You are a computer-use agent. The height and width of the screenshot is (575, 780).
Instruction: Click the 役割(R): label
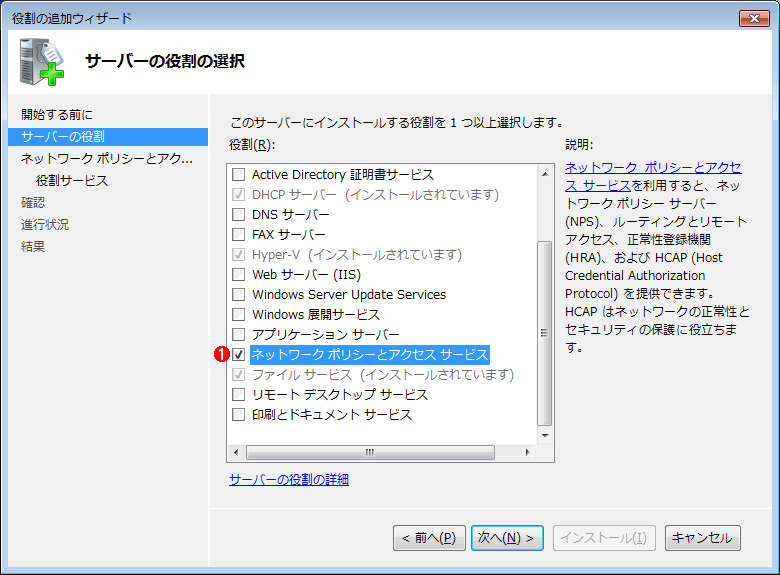click(x=252, y=145)
